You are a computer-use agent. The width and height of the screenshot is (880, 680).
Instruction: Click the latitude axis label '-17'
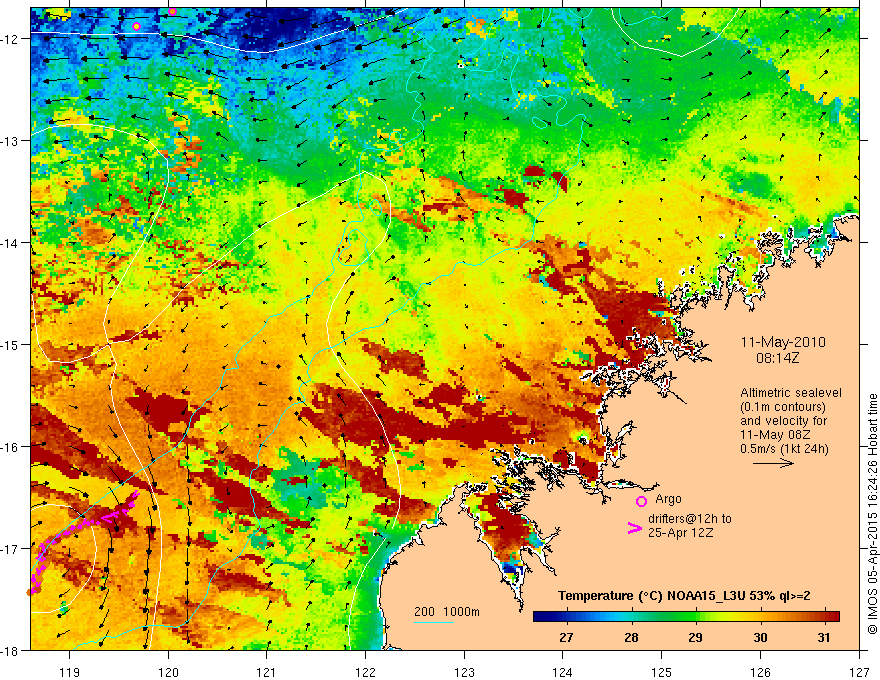point(11,549)
